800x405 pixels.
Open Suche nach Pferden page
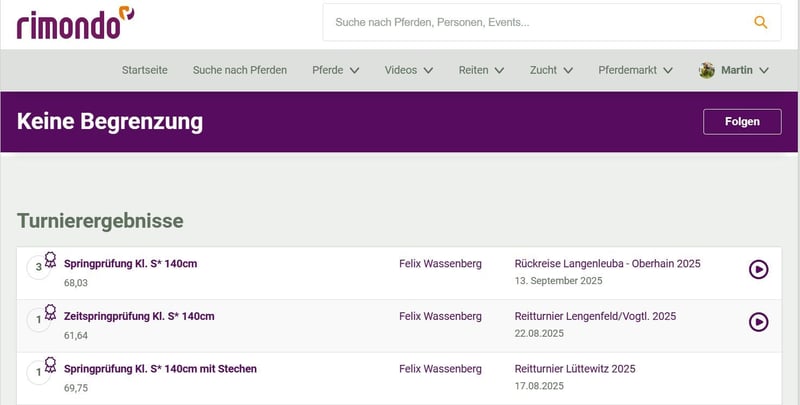(x=240, y=70)
